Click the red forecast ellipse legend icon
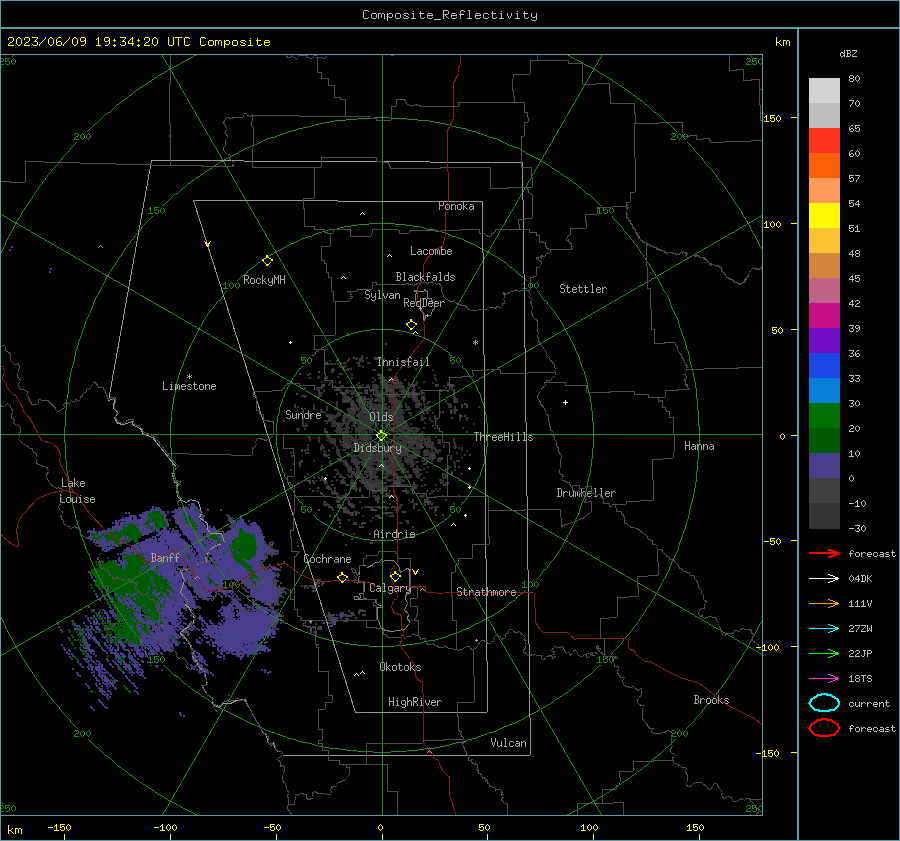The width and height of the screenshot is (900, 841). (824, 728)
